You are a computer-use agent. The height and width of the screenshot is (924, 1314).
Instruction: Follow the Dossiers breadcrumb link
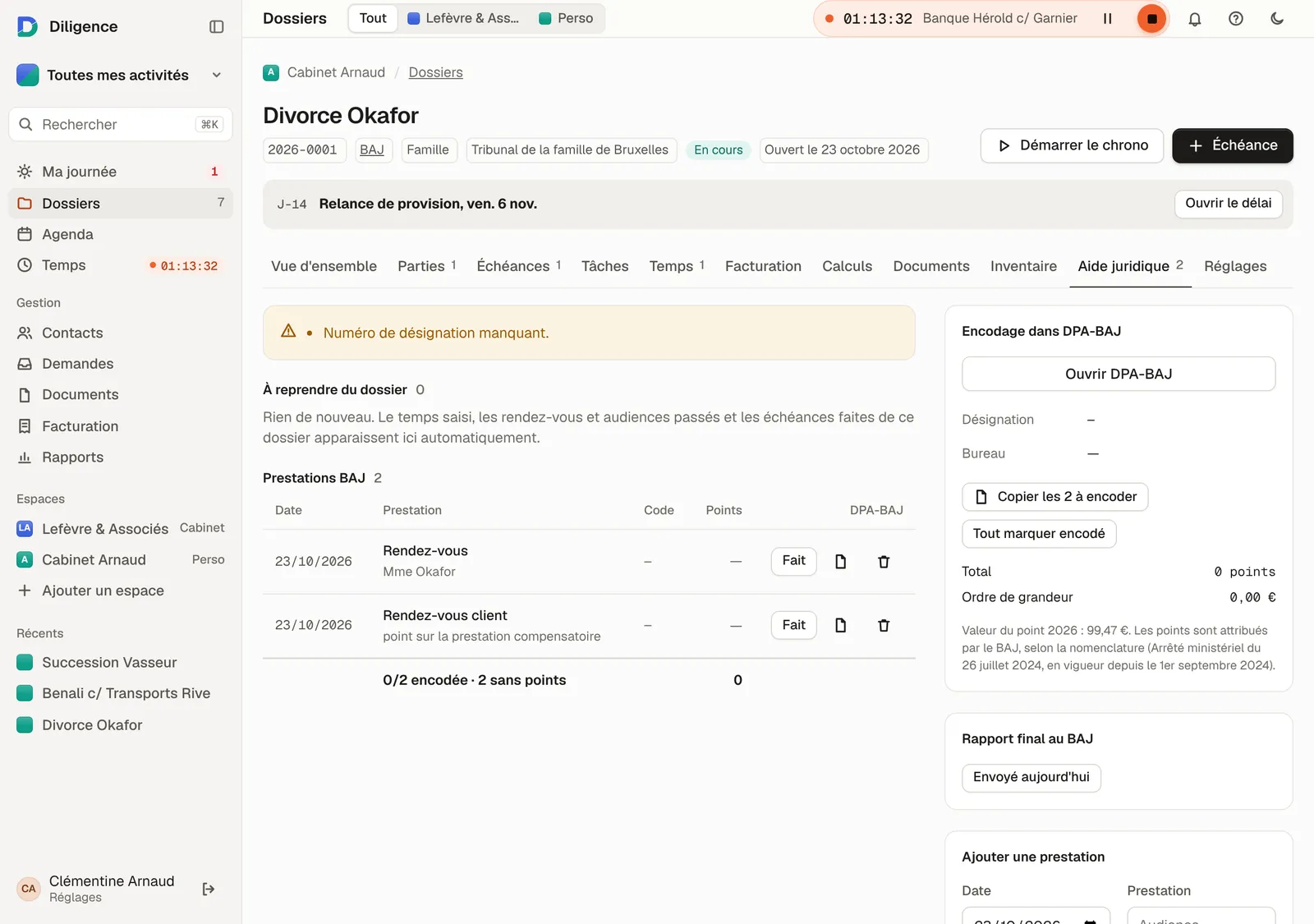[x=435, y=72]
